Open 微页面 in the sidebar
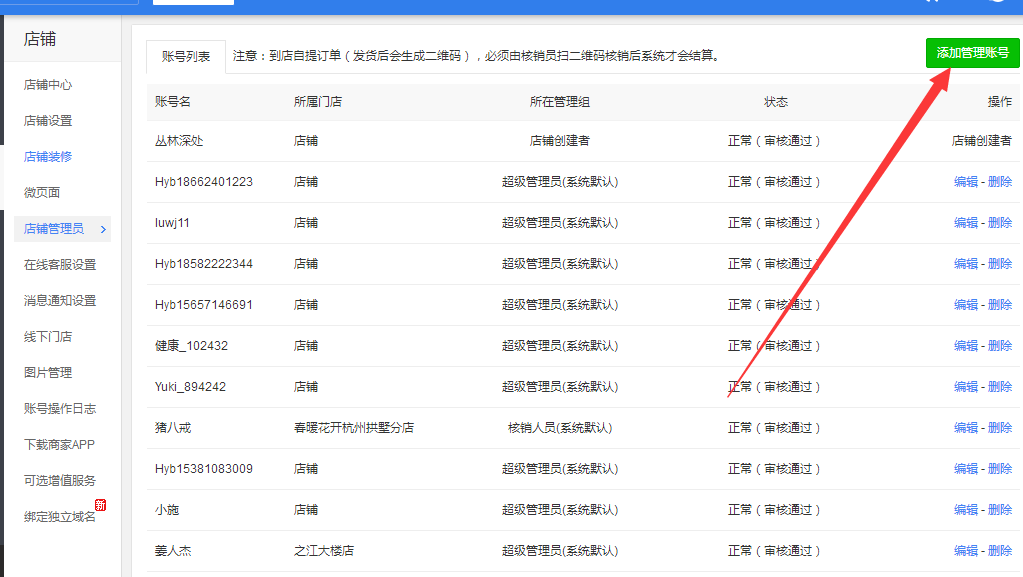The image size is (1023, 577). pos(42,193)
